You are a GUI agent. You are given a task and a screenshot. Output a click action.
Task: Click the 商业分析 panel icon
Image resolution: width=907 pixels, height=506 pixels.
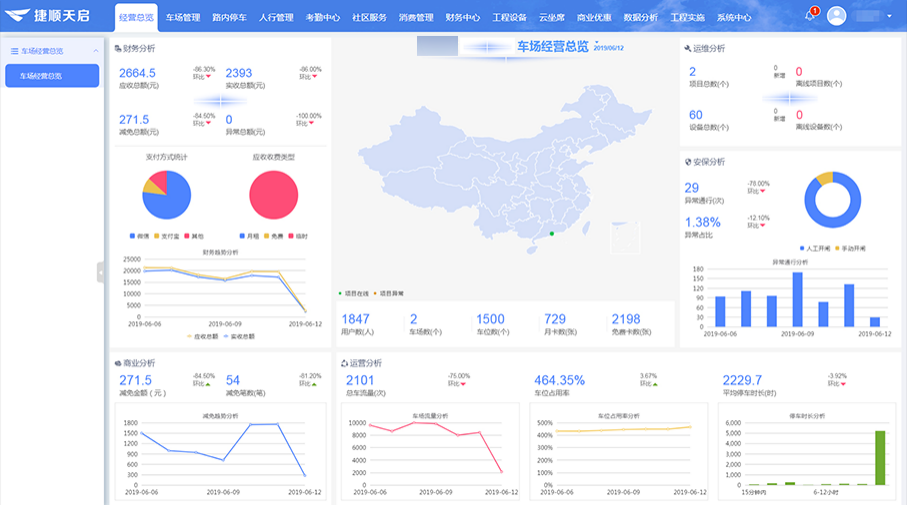tap(118, 363)
